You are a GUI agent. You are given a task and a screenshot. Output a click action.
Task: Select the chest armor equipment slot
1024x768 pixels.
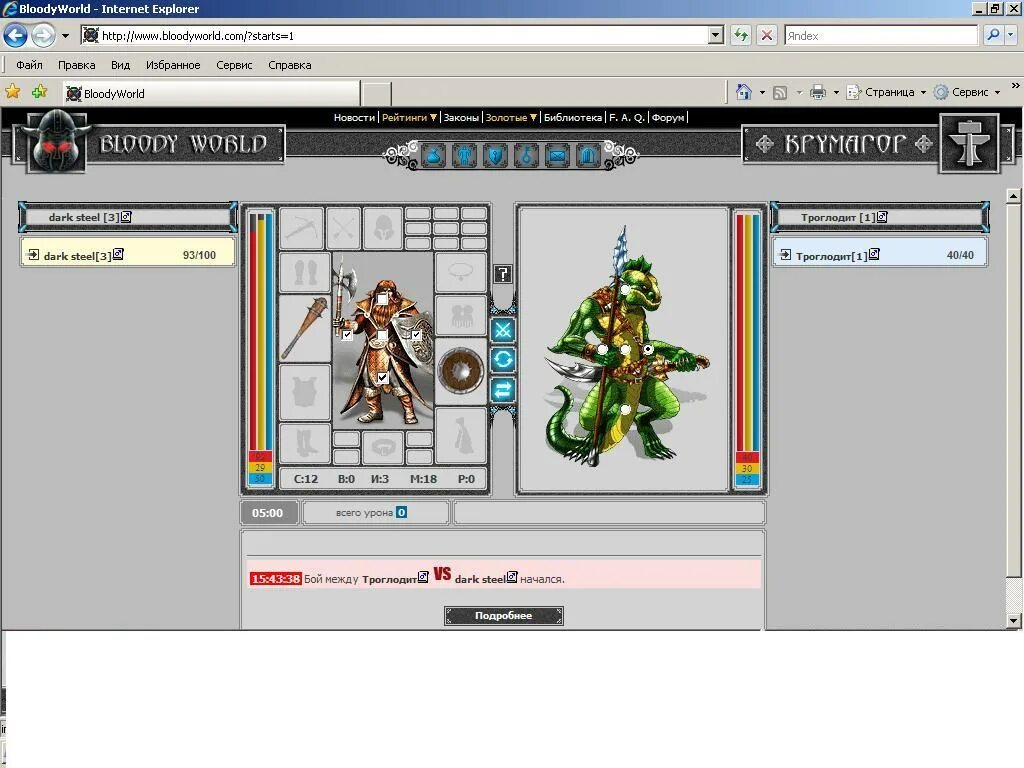click(x=305, y=392)
